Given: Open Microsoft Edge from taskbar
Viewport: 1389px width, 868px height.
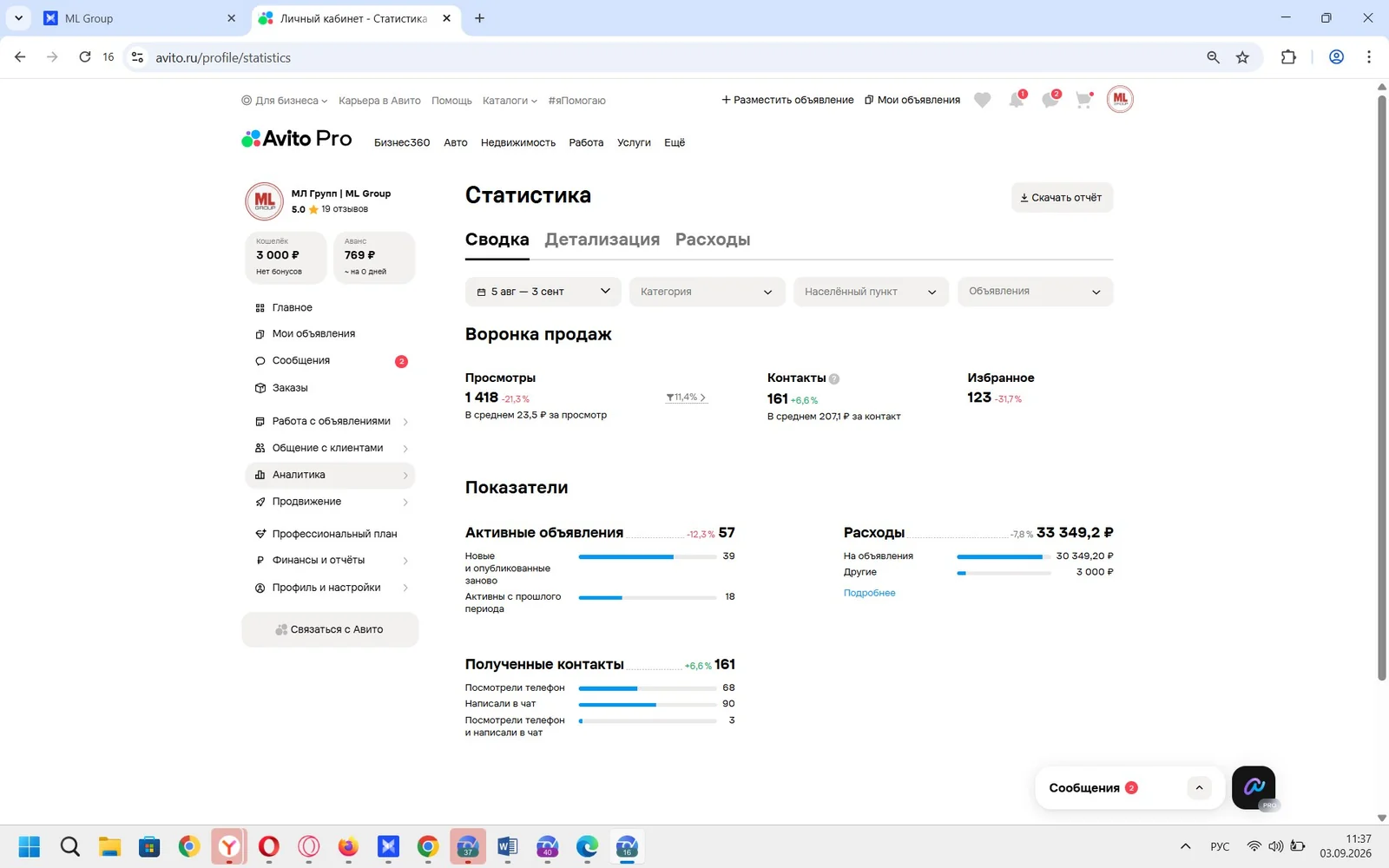Looking at the screenshot, I should (x=587, y=846).
